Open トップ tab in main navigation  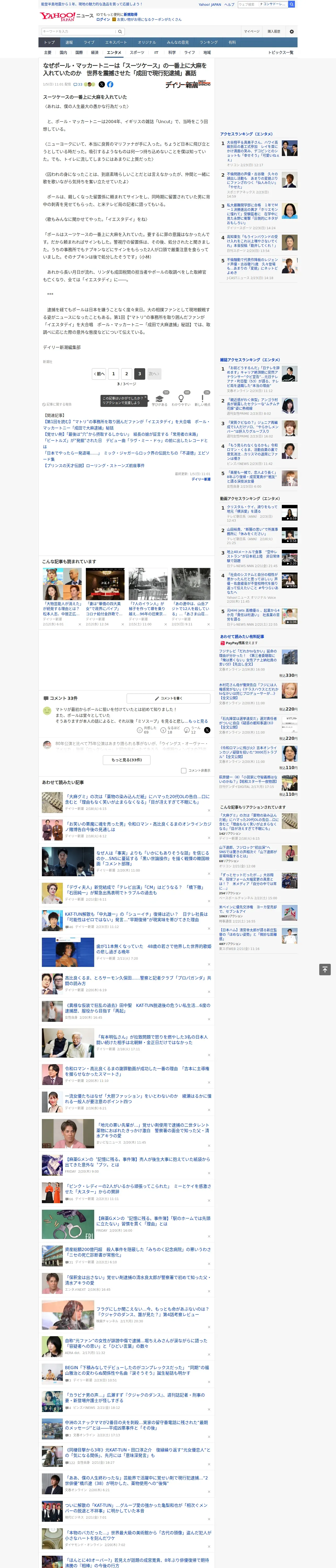coord(49,42)
